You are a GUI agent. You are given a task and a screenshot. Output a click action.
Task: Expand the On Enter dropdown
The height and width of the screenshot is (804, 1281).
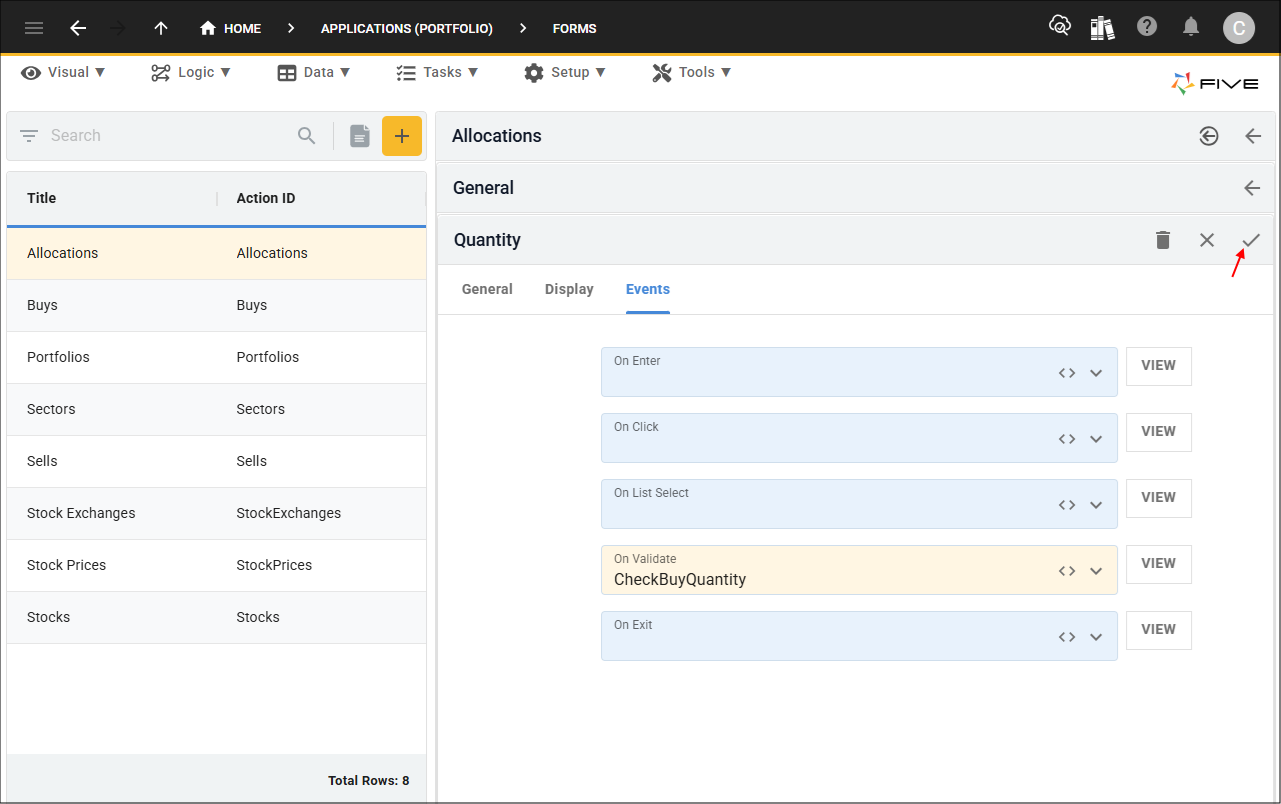[x=1096, y=373]
